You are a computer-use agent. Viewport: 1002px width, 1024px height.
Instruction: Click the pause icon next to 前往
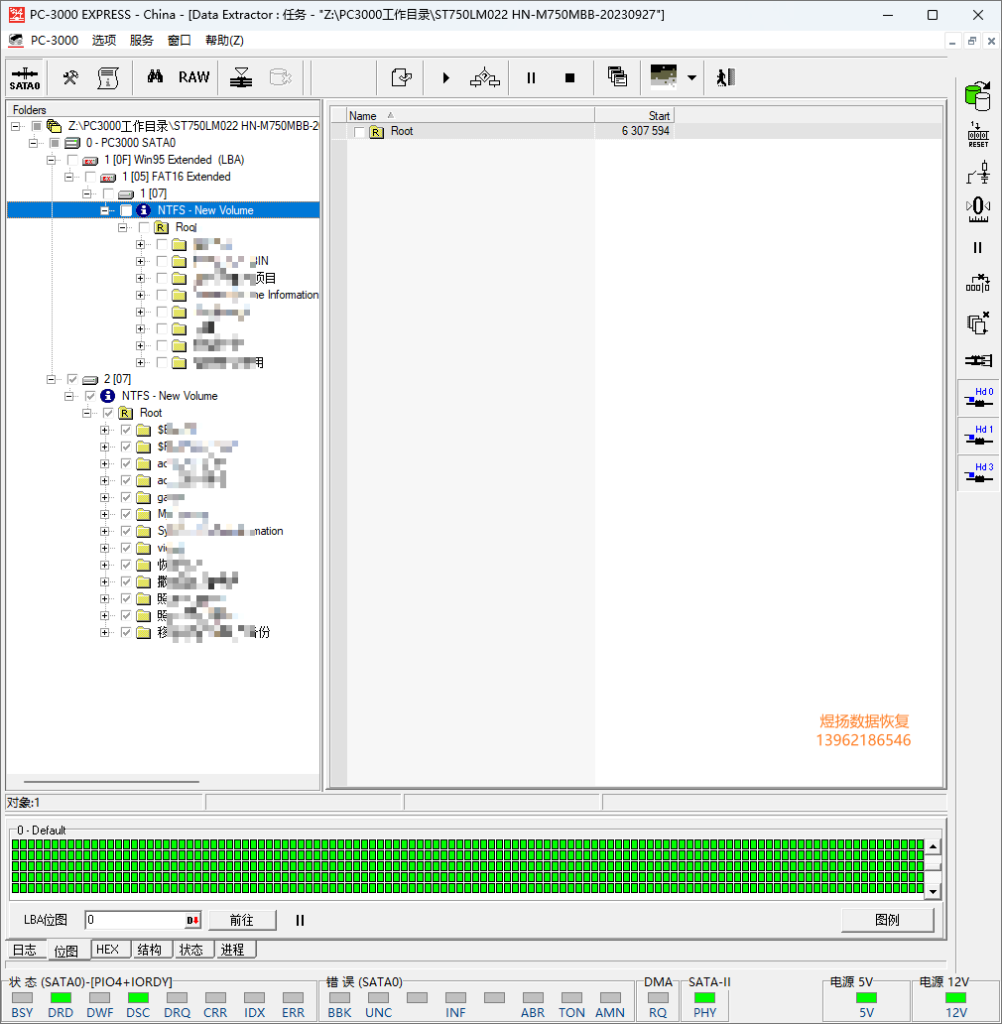coord(300,920)
